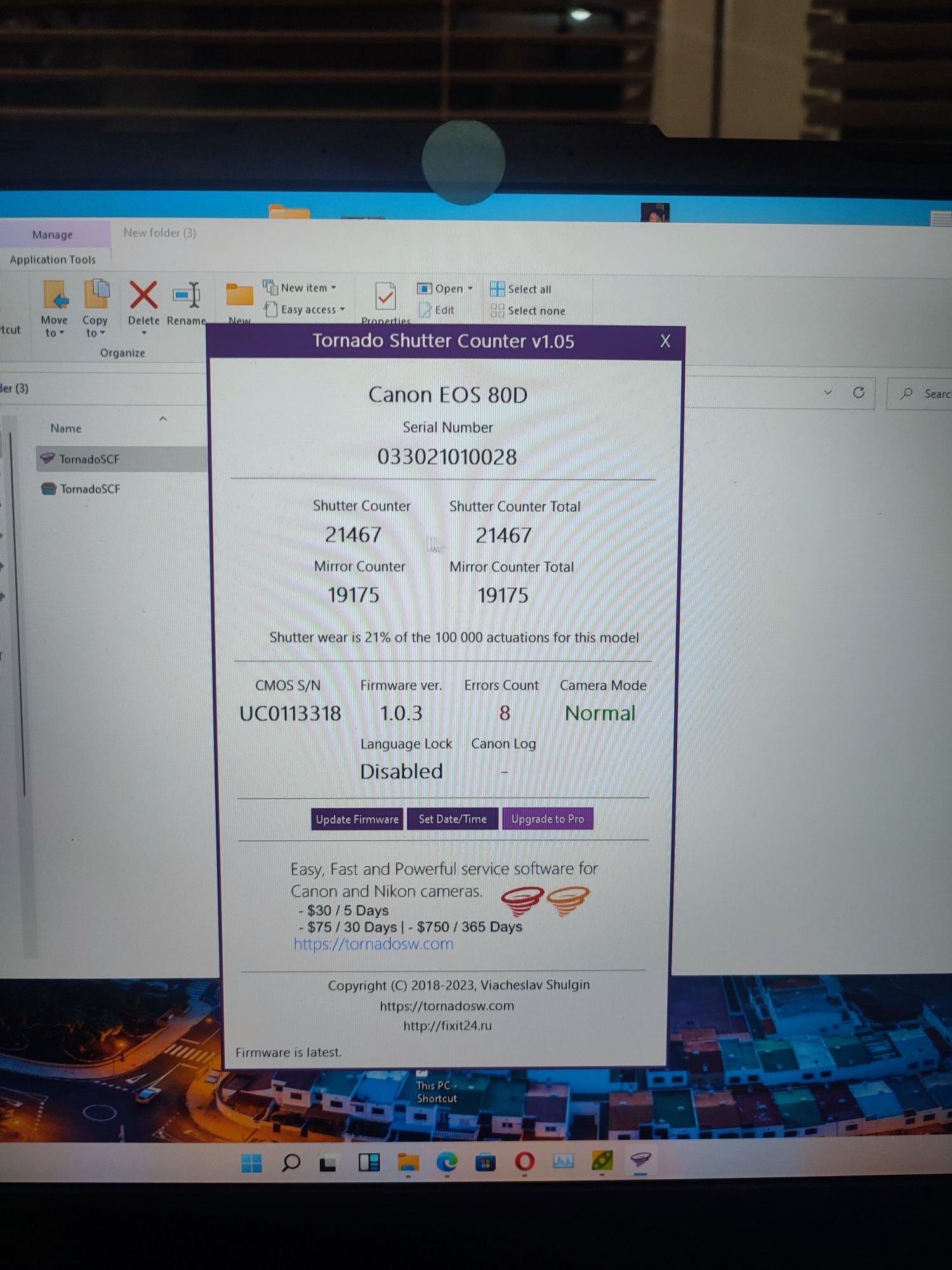Click the Language Lock Disabled value
The height and width of the screenshot is (1270, 952).
[x=401, y=771]
